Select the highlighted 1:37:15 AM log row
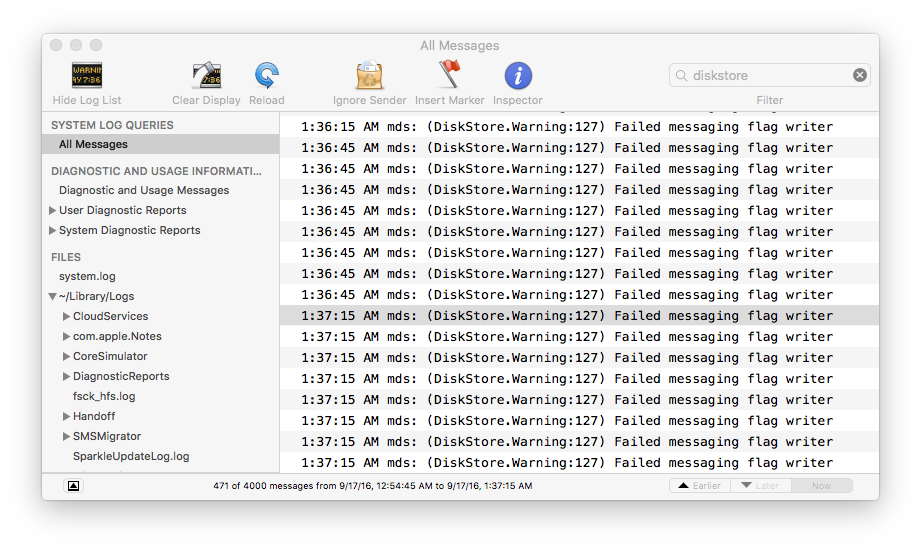This screenshot has height=550, width=921. (x=579, y=316)
